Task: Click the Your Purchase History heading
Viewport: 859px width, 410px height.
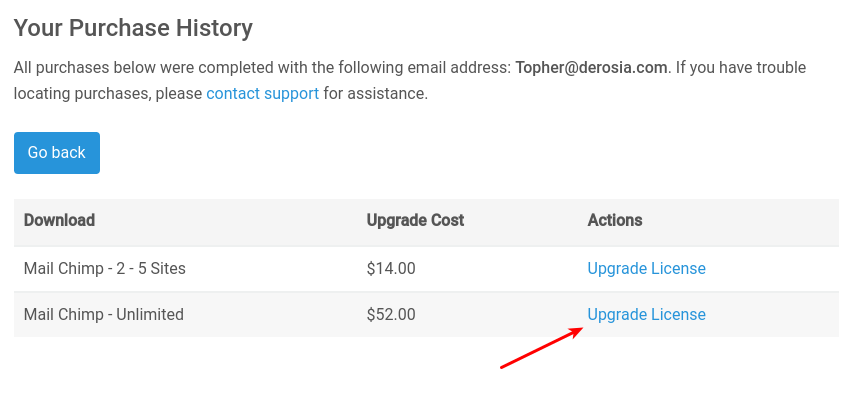Action: (133, 28)
